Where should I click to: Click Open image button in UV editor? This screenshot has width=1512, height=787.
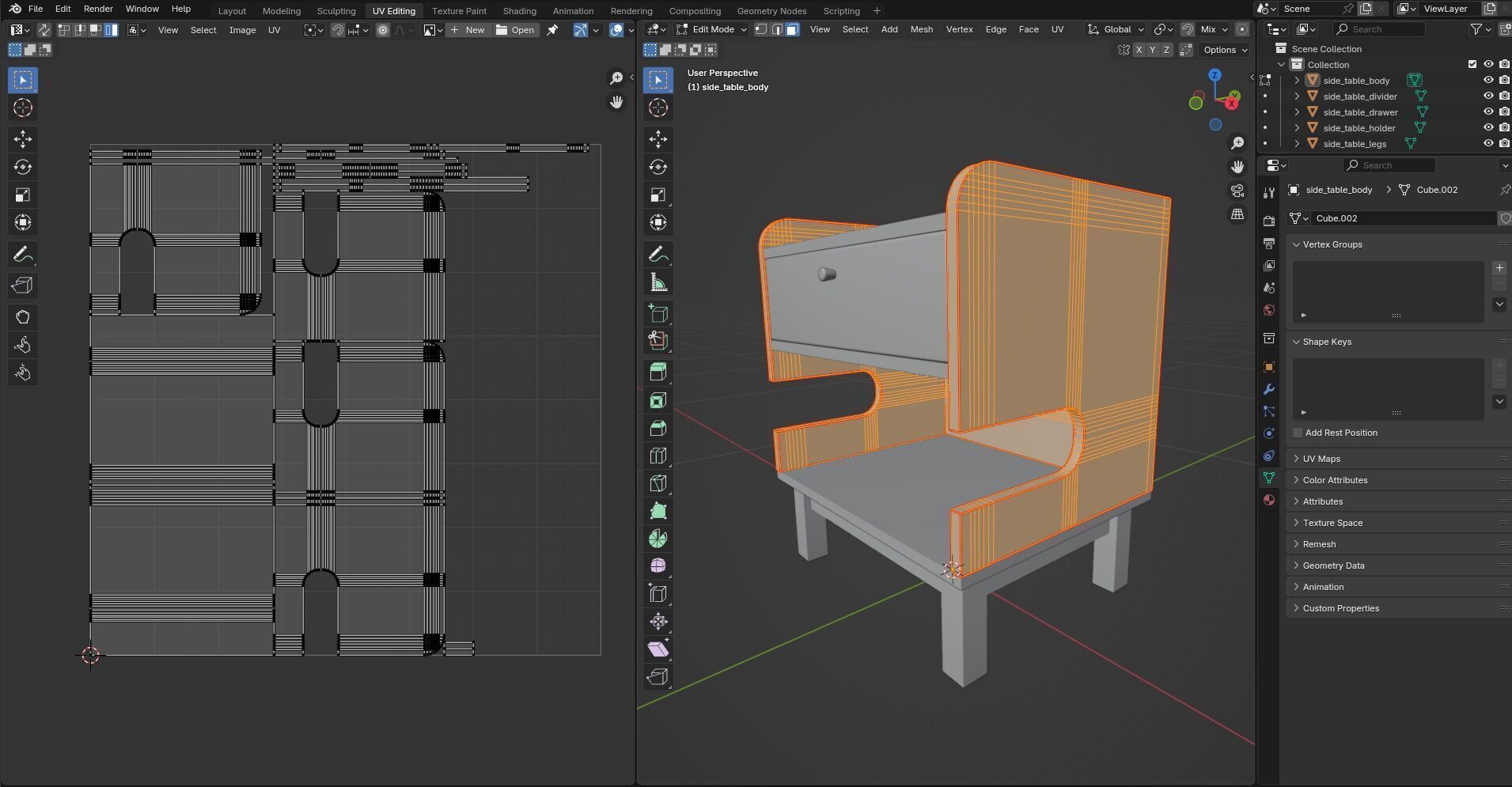(515, 30)
